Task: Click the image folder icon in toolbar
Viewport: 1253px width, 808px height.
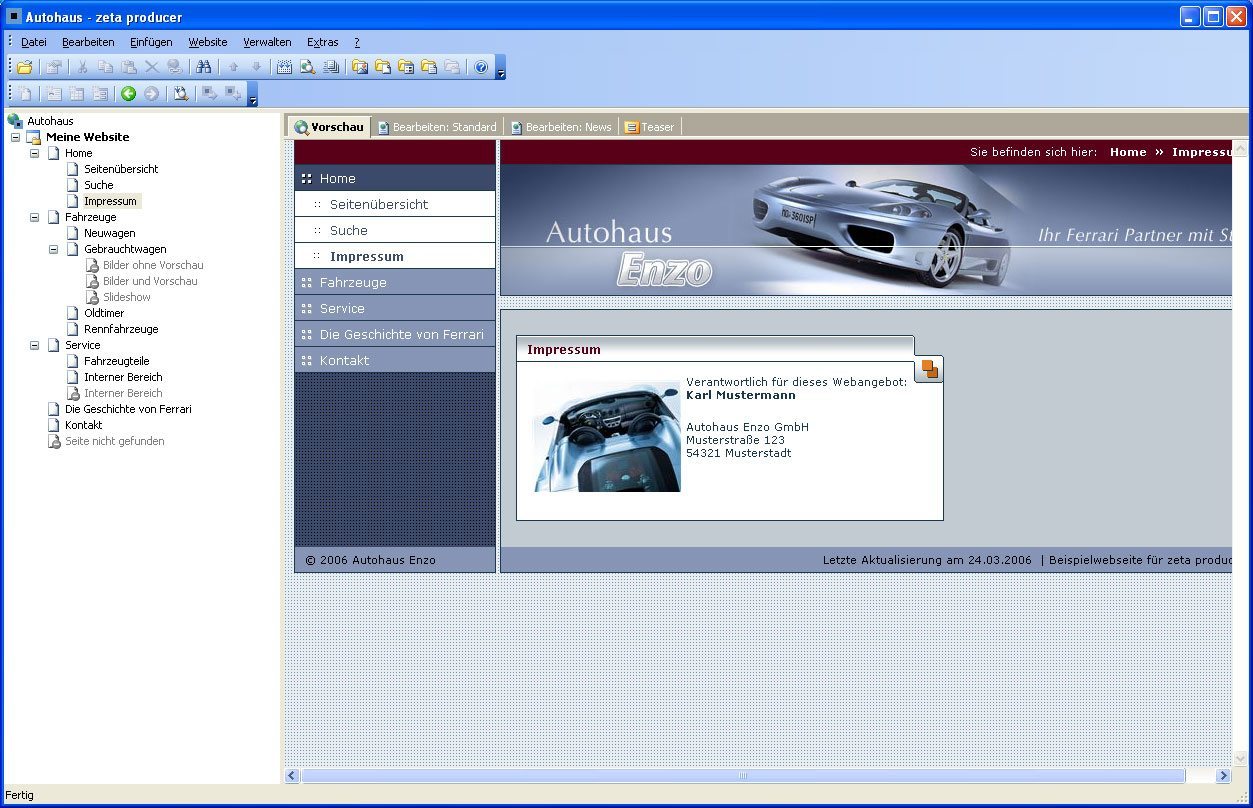Action: click(359, 67)
